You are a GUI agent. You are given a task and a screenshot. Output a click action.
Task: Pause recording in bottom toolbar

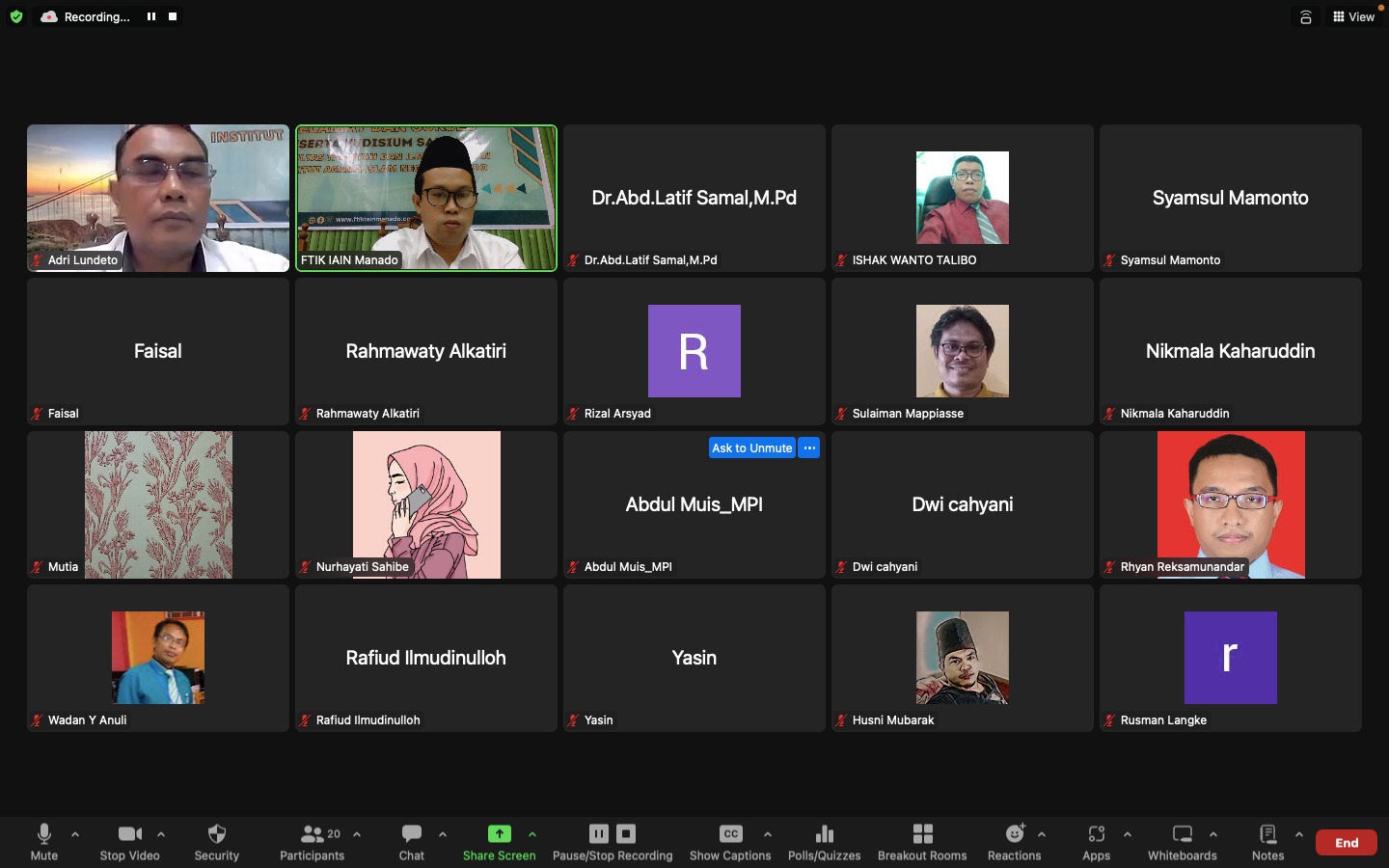point(599,833)
